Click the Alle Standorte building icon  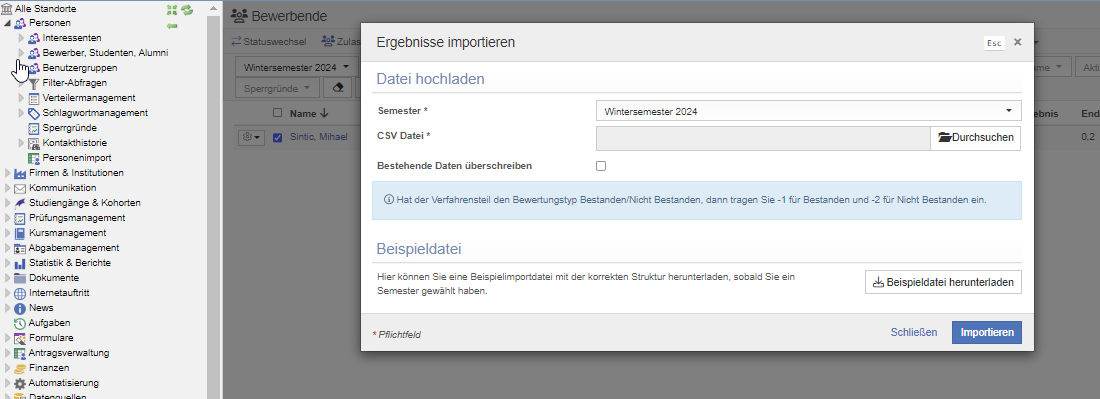click(7, 8)
